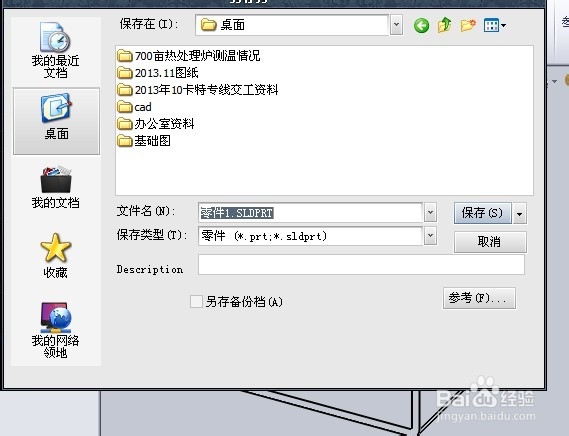Open My Network Places (我的网络领地)
569x436 pixels.
pyautogui.click(x=56, y=330)
